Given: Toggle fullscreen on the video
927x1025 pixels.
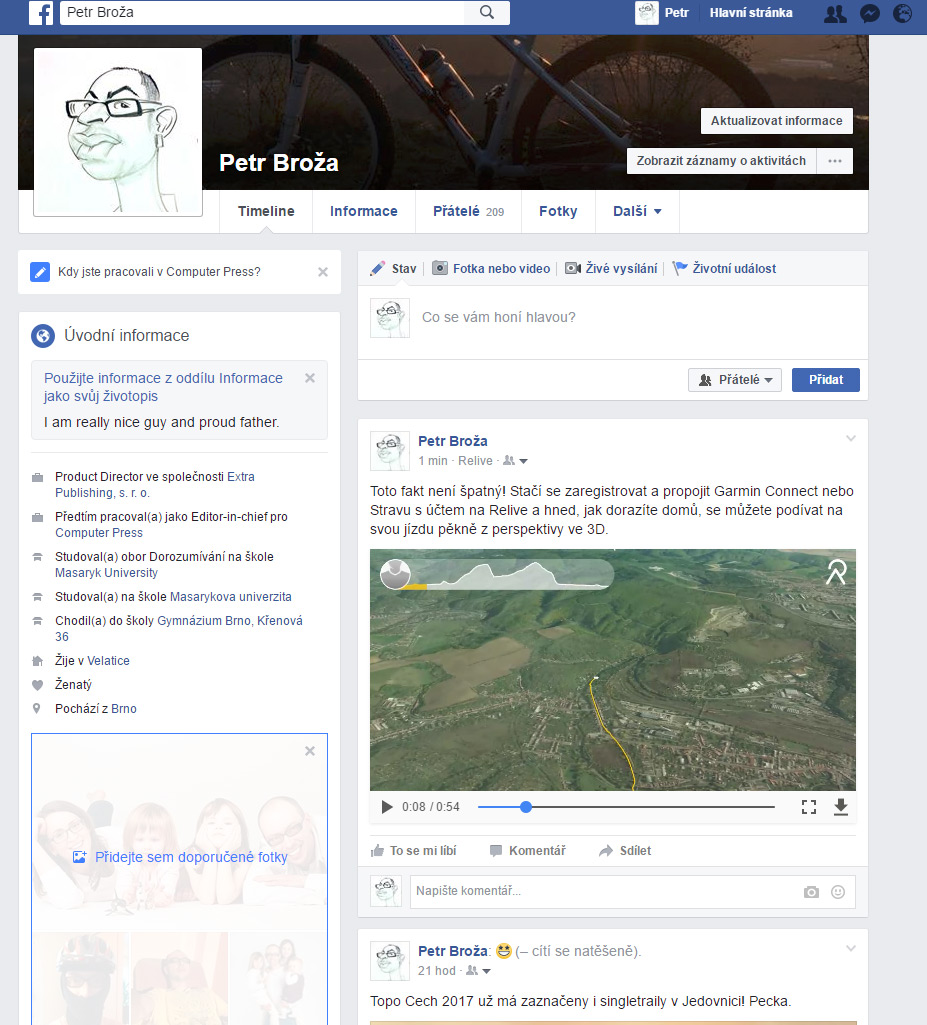Looking at the screenshot, I should tap(809, 807).
